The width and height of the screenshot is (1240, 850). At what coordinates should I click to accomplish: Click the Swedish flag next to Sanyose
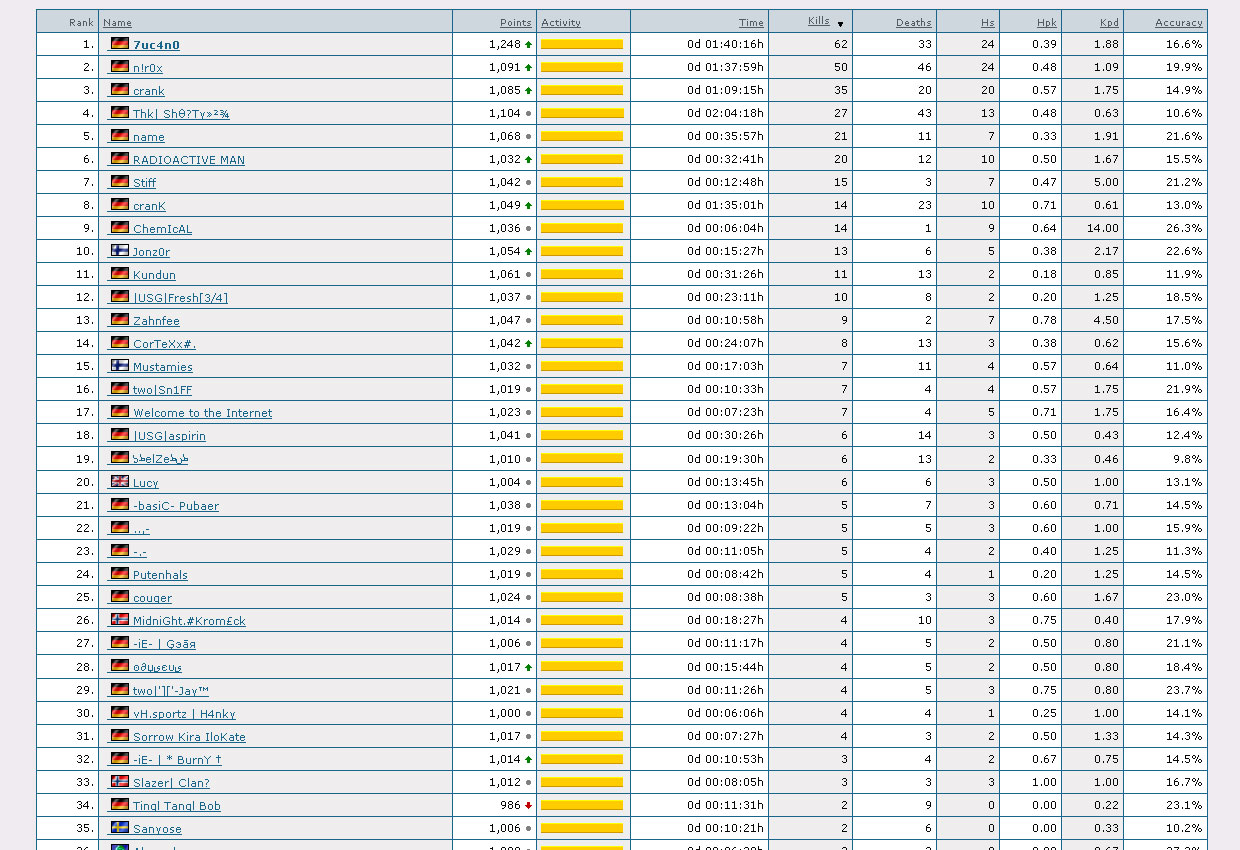tap(120, 828)
